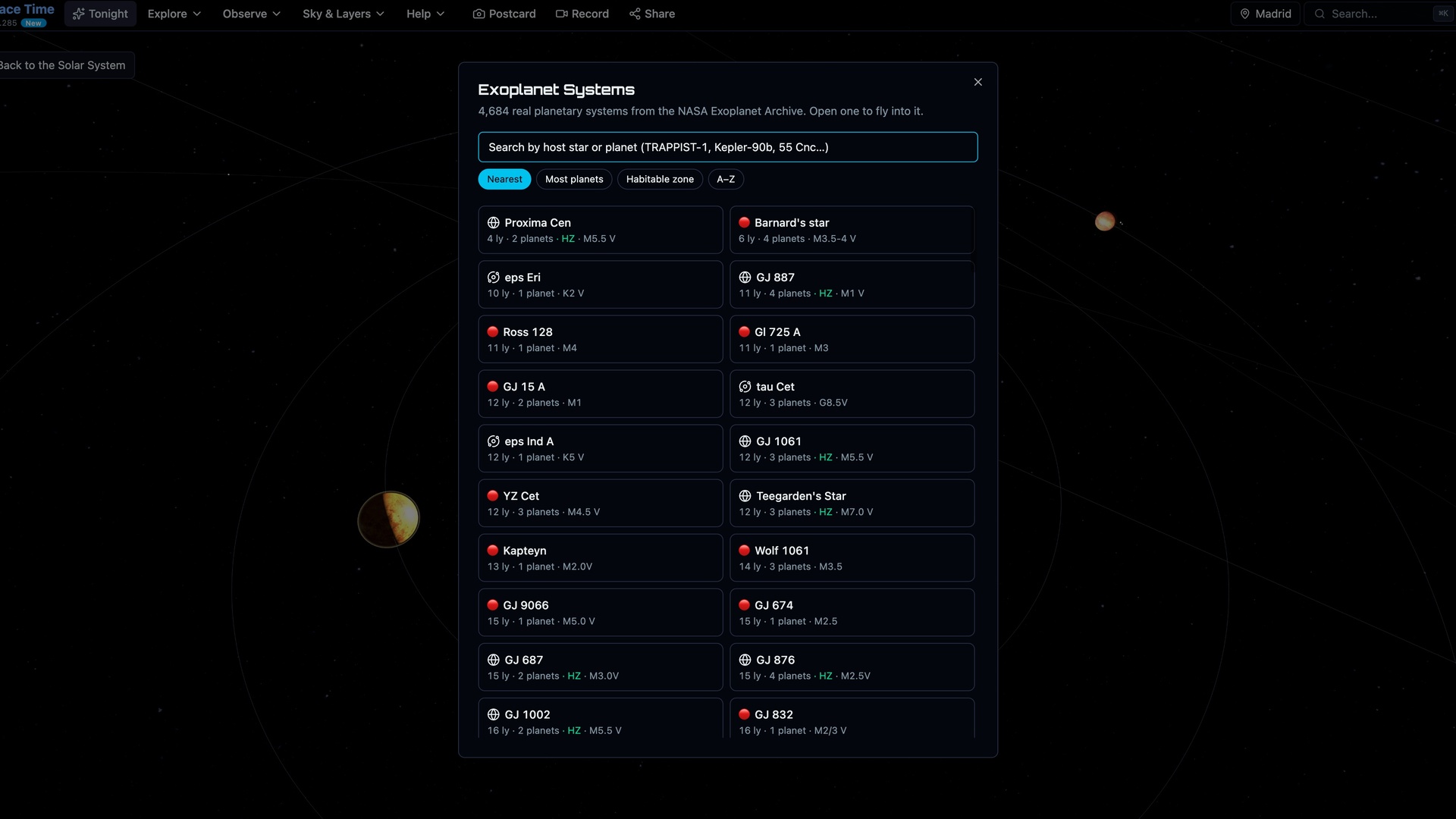This screenshot has width=1456, height=819.
Task: Sort systems A–Z
Action: click(726, 179)
